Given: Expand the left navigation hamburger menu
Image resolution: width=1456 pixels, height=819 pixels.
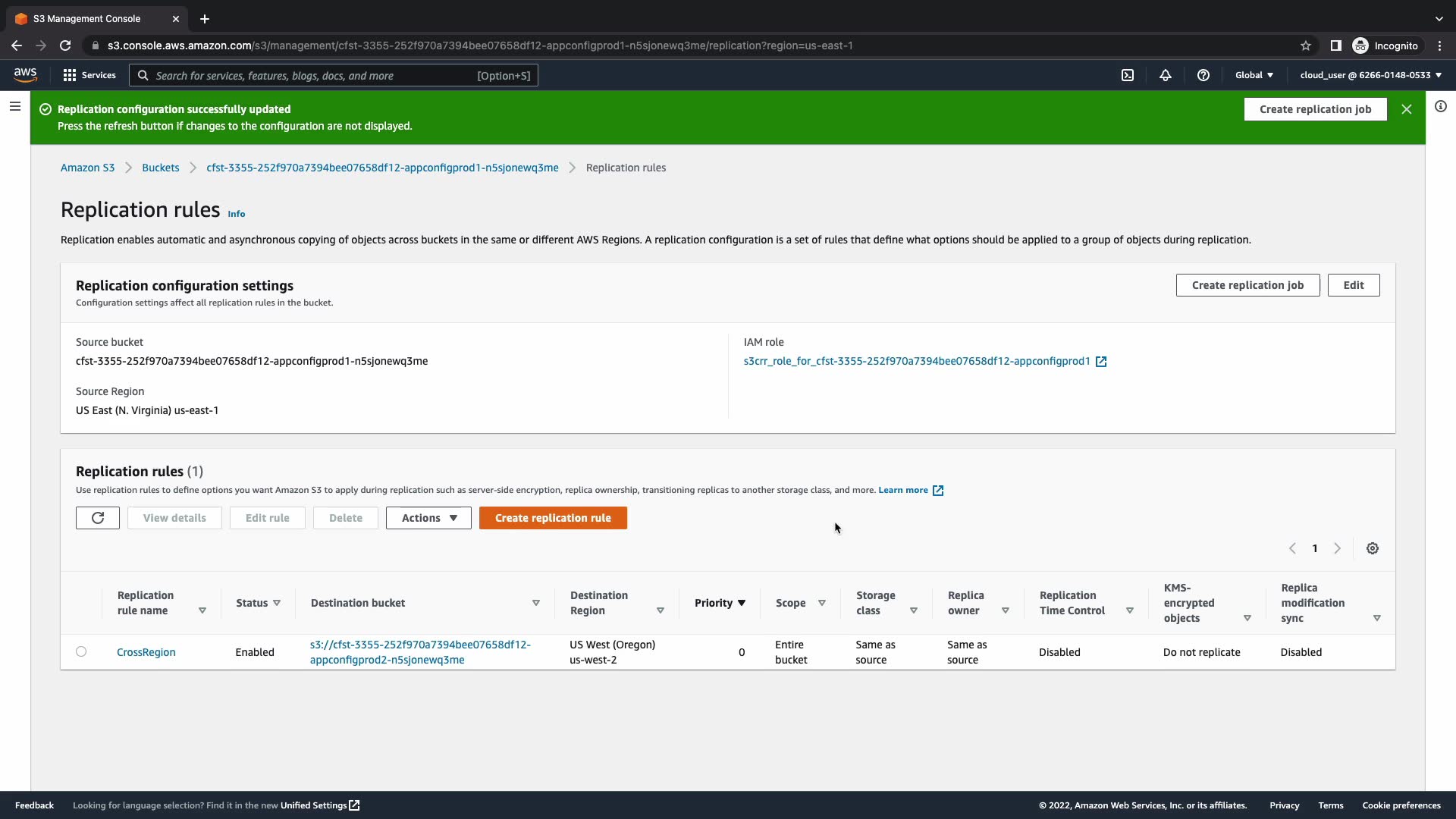Looking at the screenshot, I should (x=14, y=107).
